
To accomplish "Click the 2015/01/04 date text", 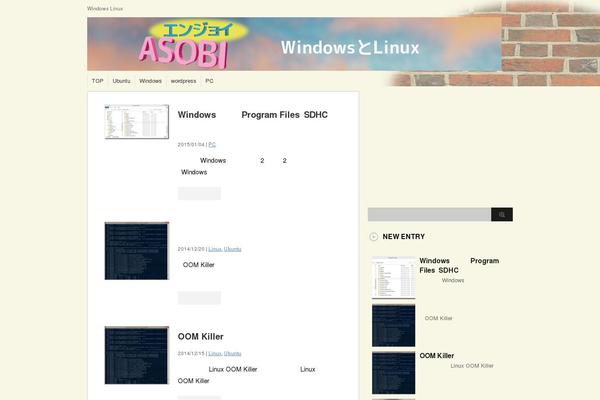I will [x=191, y=145].
